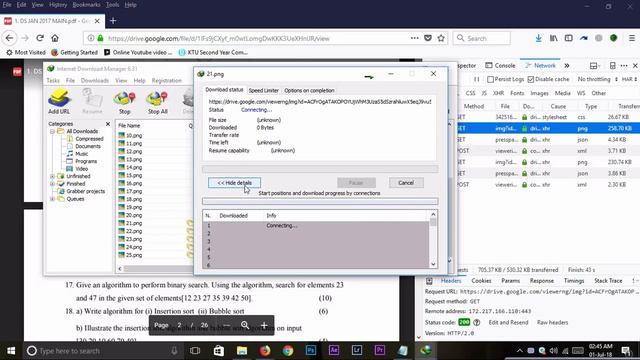Switch to Options on completion tab
This screenshot has width=640, height=360.
[309, 90]
